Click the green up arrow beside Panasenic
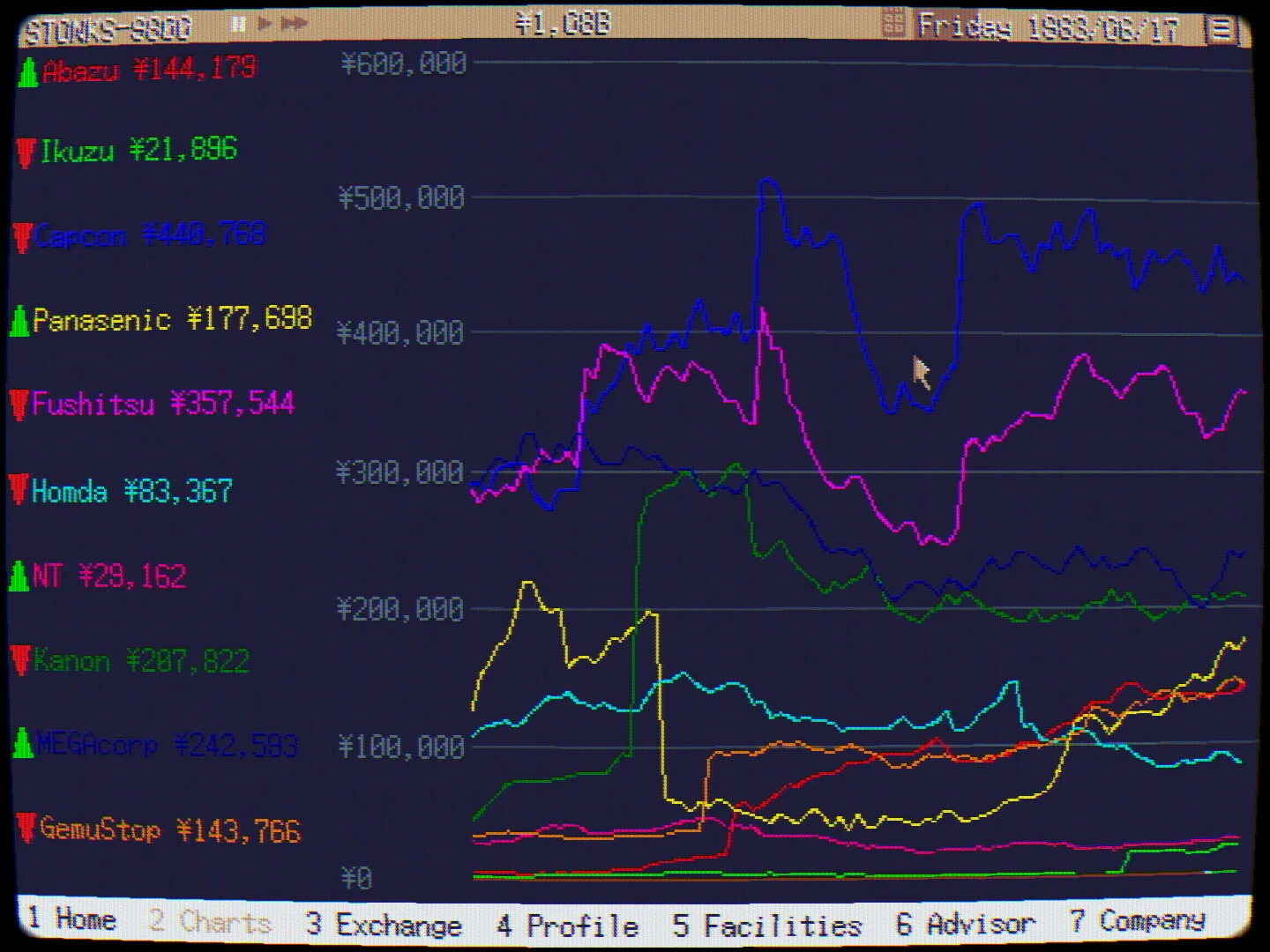The image size is (1270, 952). click(19, 321)
